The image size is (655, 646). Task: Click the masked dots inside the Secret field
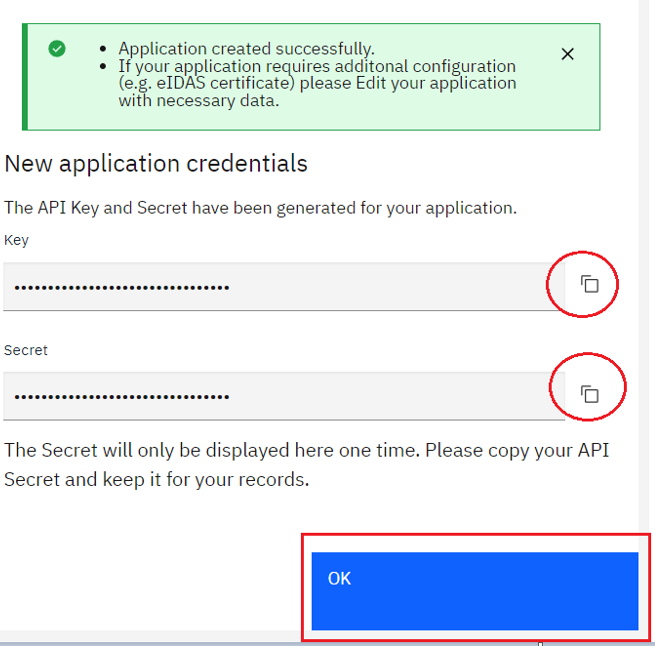coord(122,397)
